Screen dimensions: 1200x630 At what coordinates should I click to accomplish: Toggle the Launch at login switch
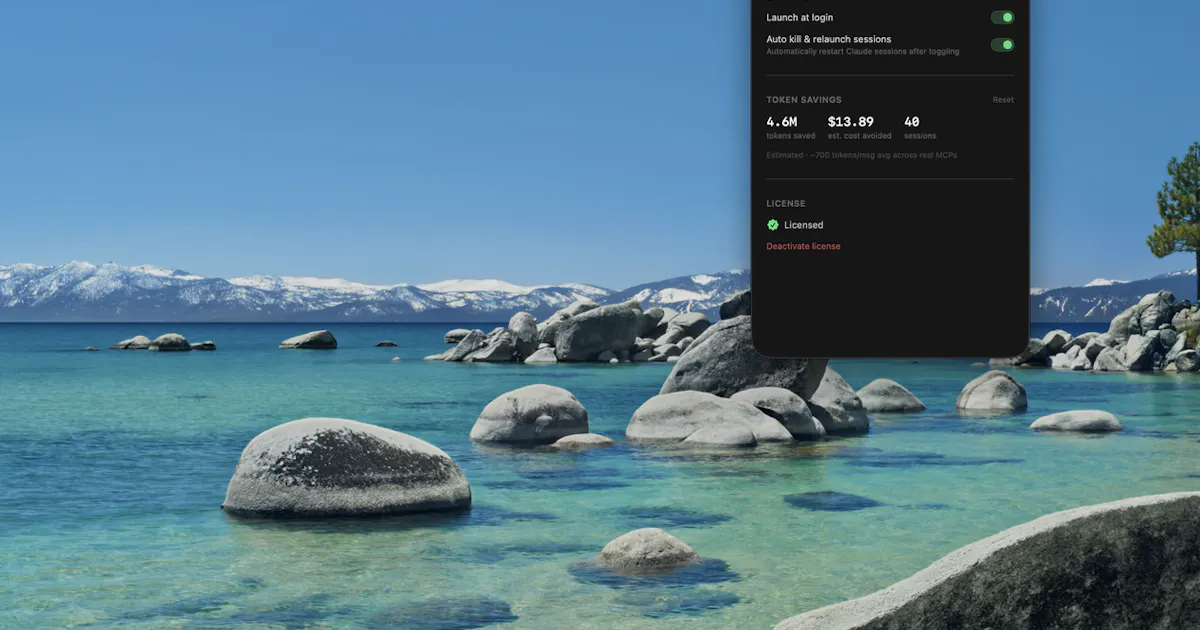[x=1002, y=17]
